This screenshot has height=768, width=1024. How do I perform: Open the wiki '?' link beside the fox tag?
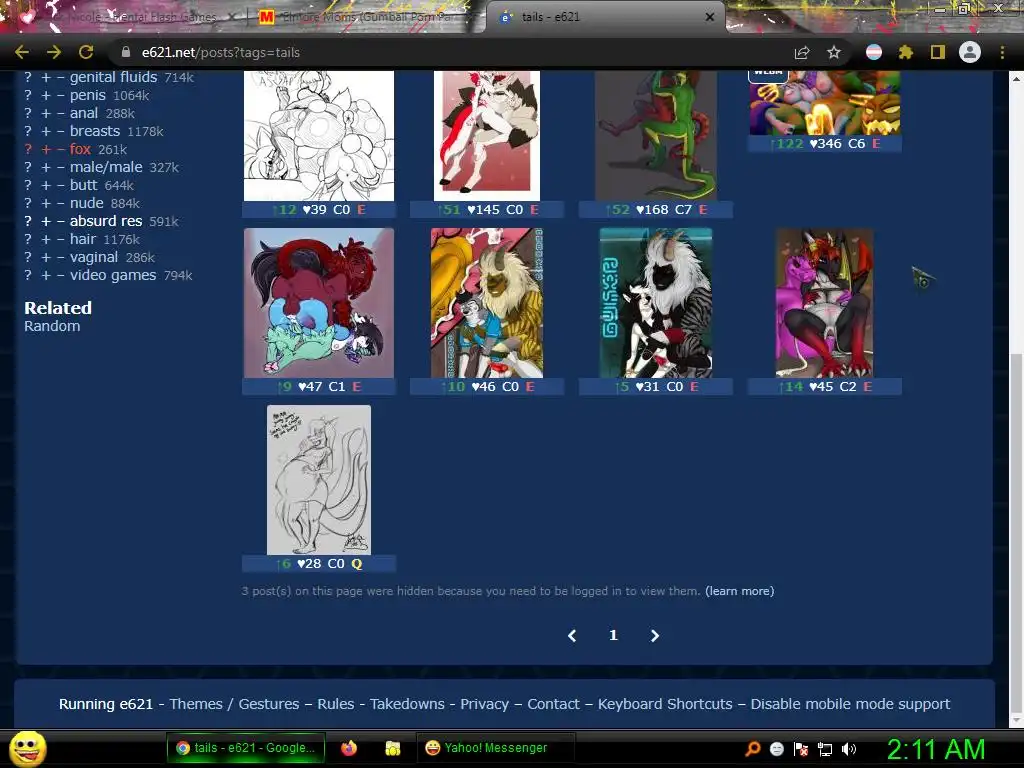point(27,150)
